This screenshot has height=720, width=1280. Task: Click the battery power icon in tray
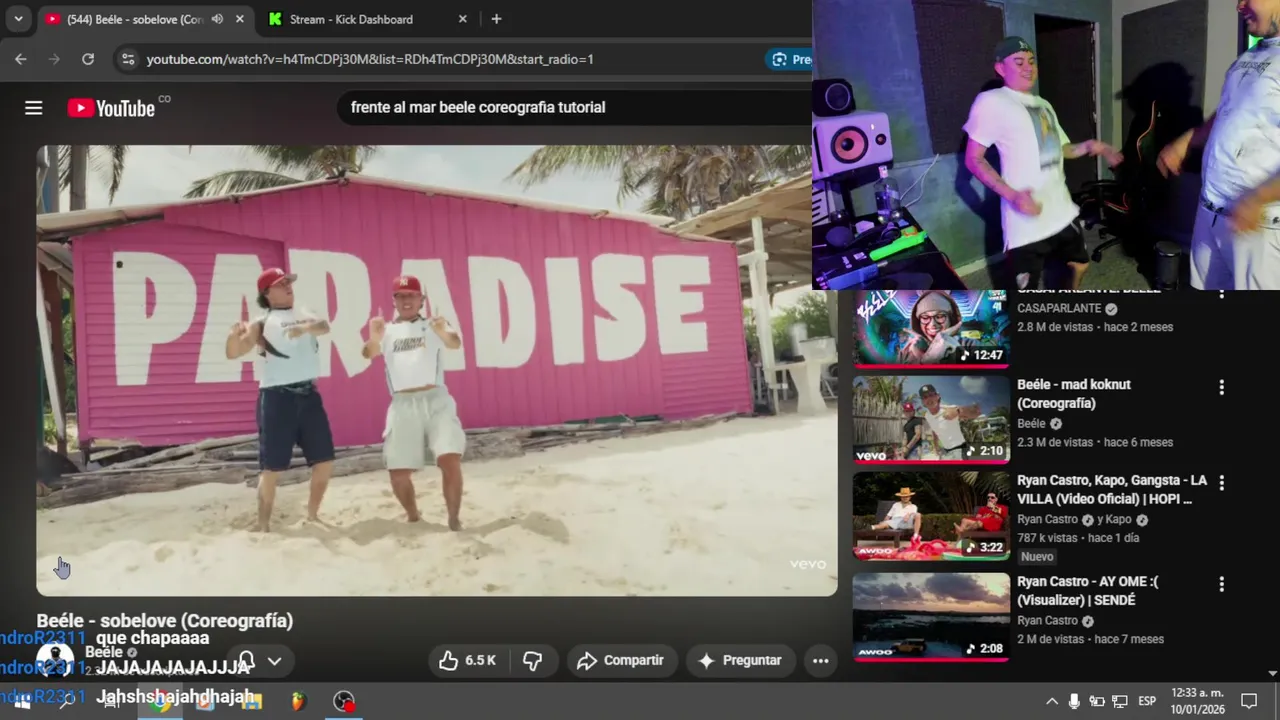[x=1097, y=701]
